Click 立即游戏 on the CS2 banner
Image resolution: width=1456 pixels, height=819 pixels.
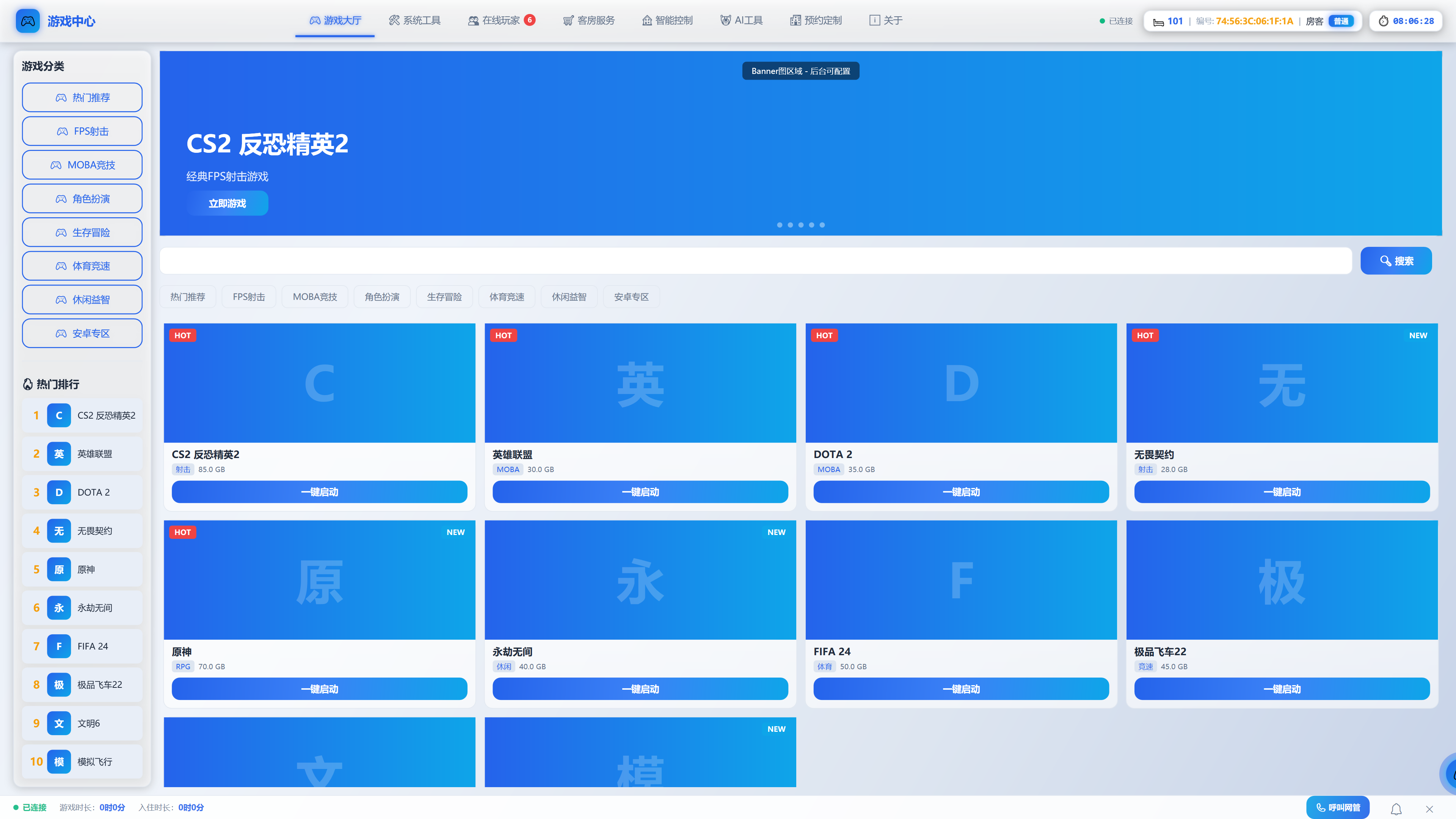point(227,204)
